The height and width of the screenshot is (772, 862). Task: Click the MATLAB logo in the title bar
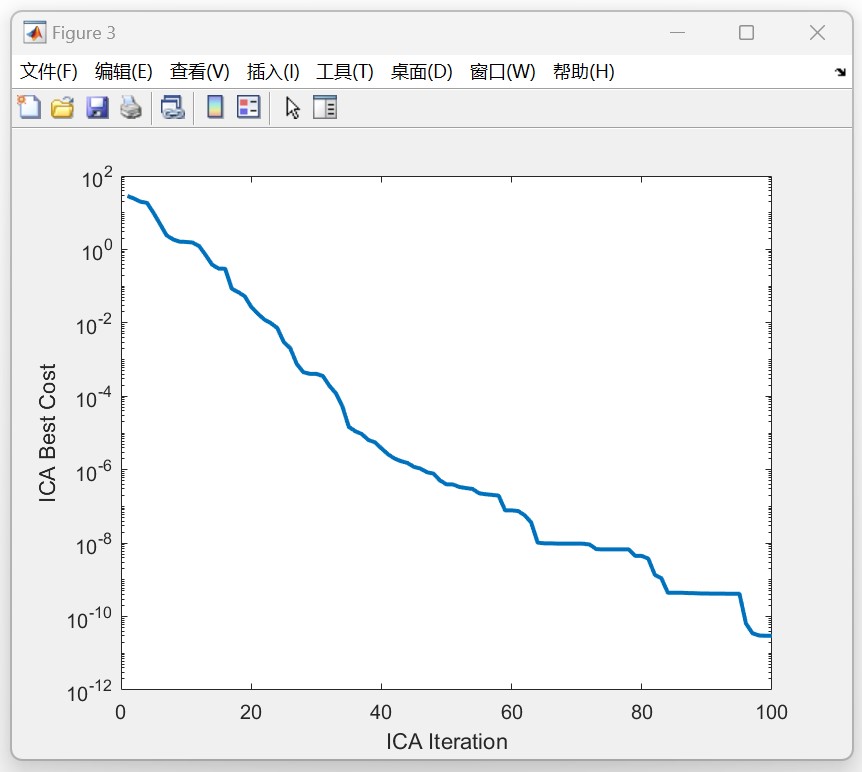(x=35, y=33)
